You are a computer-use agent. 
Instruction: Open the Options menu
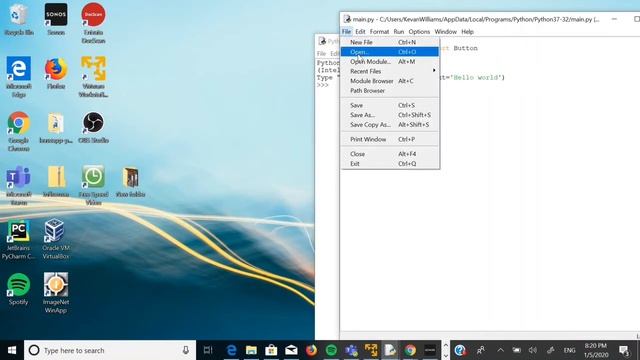point(419,31)
